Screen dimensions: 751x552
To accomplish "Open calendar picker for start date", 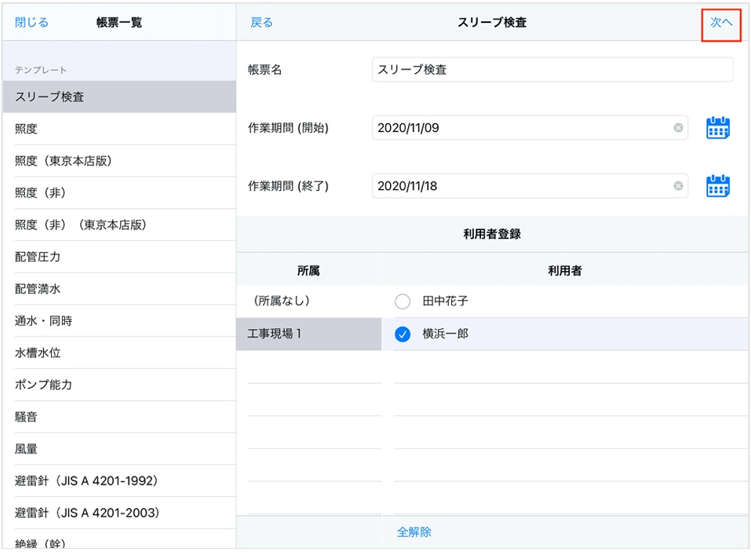I will click(x=717, y=128).
